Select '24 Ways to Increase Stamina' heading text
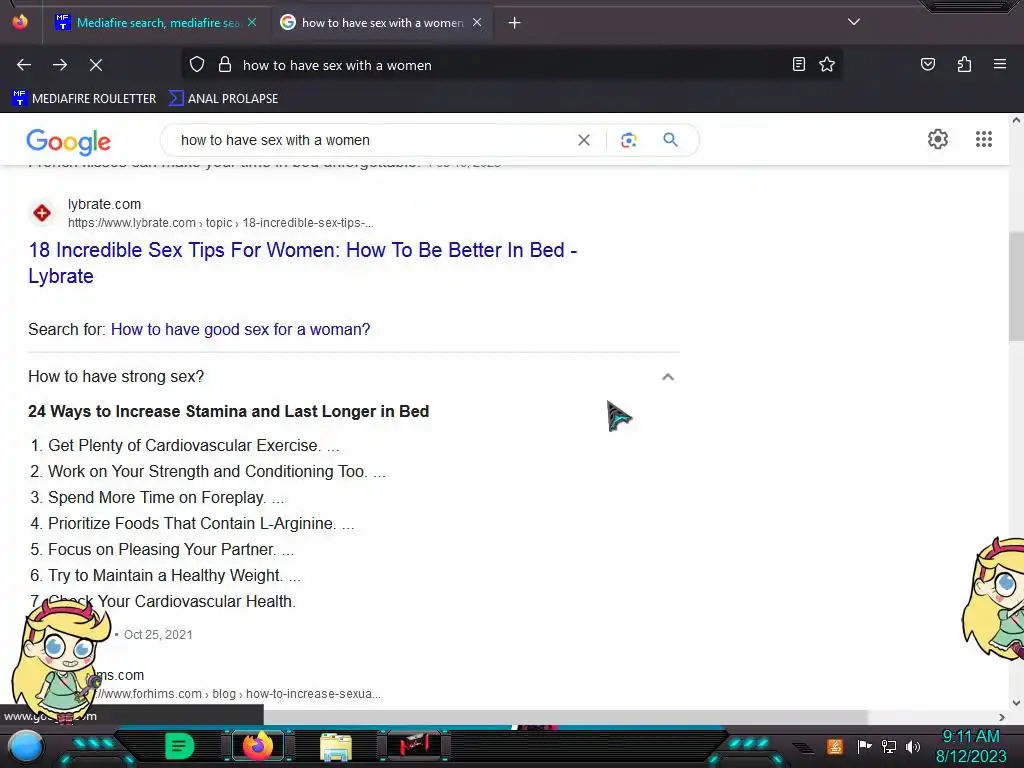 [229, 411]
